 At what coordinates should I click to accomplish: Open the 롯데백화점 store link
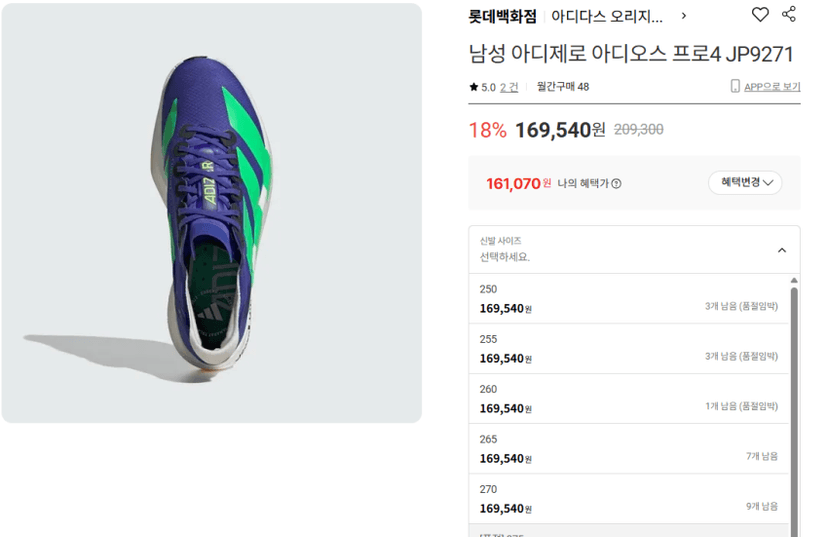tap(502, 16)
